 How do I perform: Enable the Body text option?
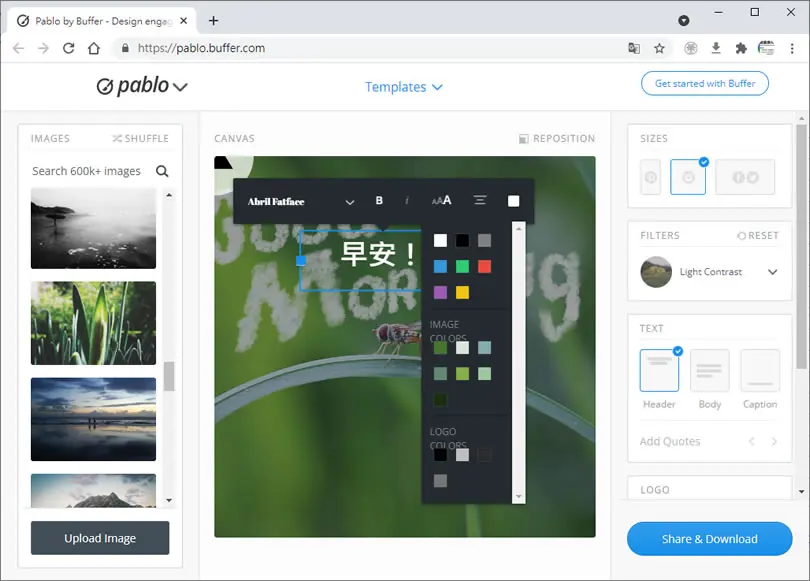709,370
